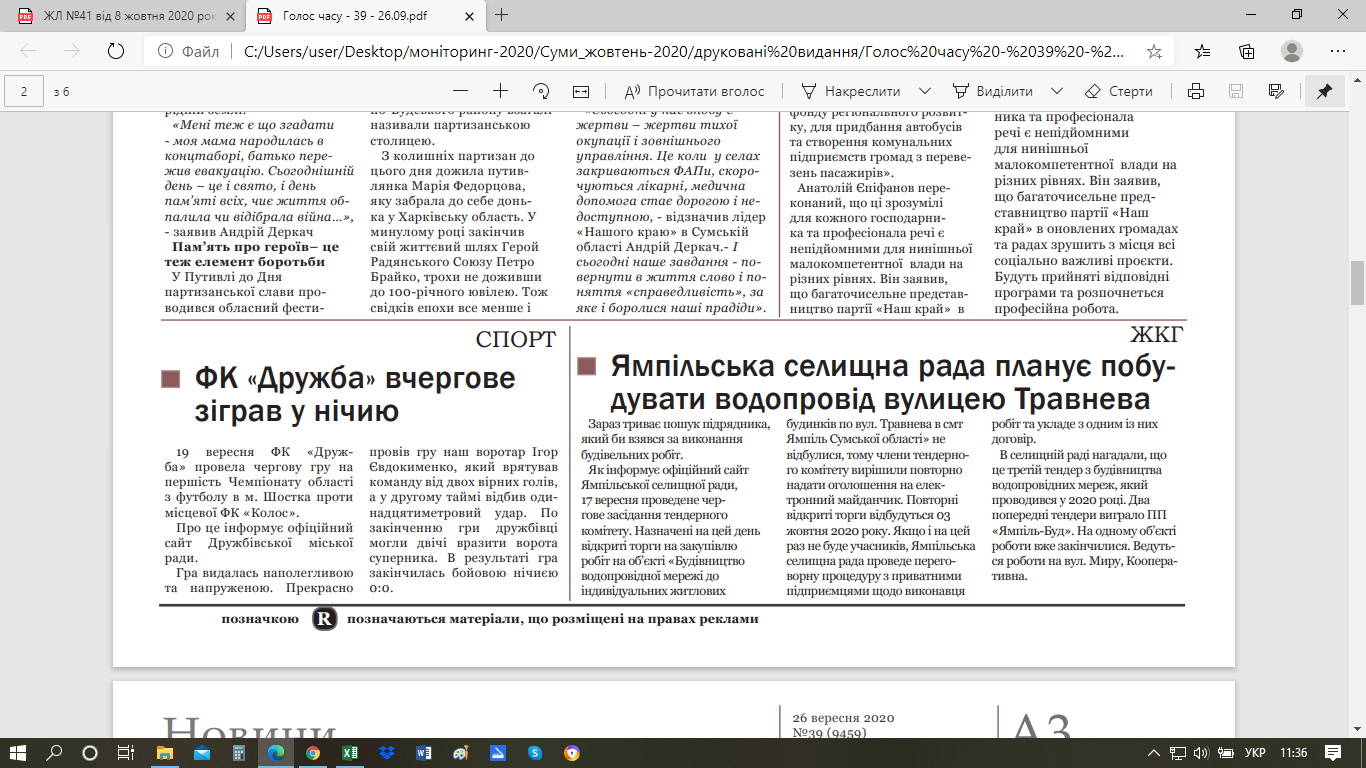Zoom out of the PDF
The width and height of the screenshot is (1366, 768).
pyautogui.click(x=460, y=91)
